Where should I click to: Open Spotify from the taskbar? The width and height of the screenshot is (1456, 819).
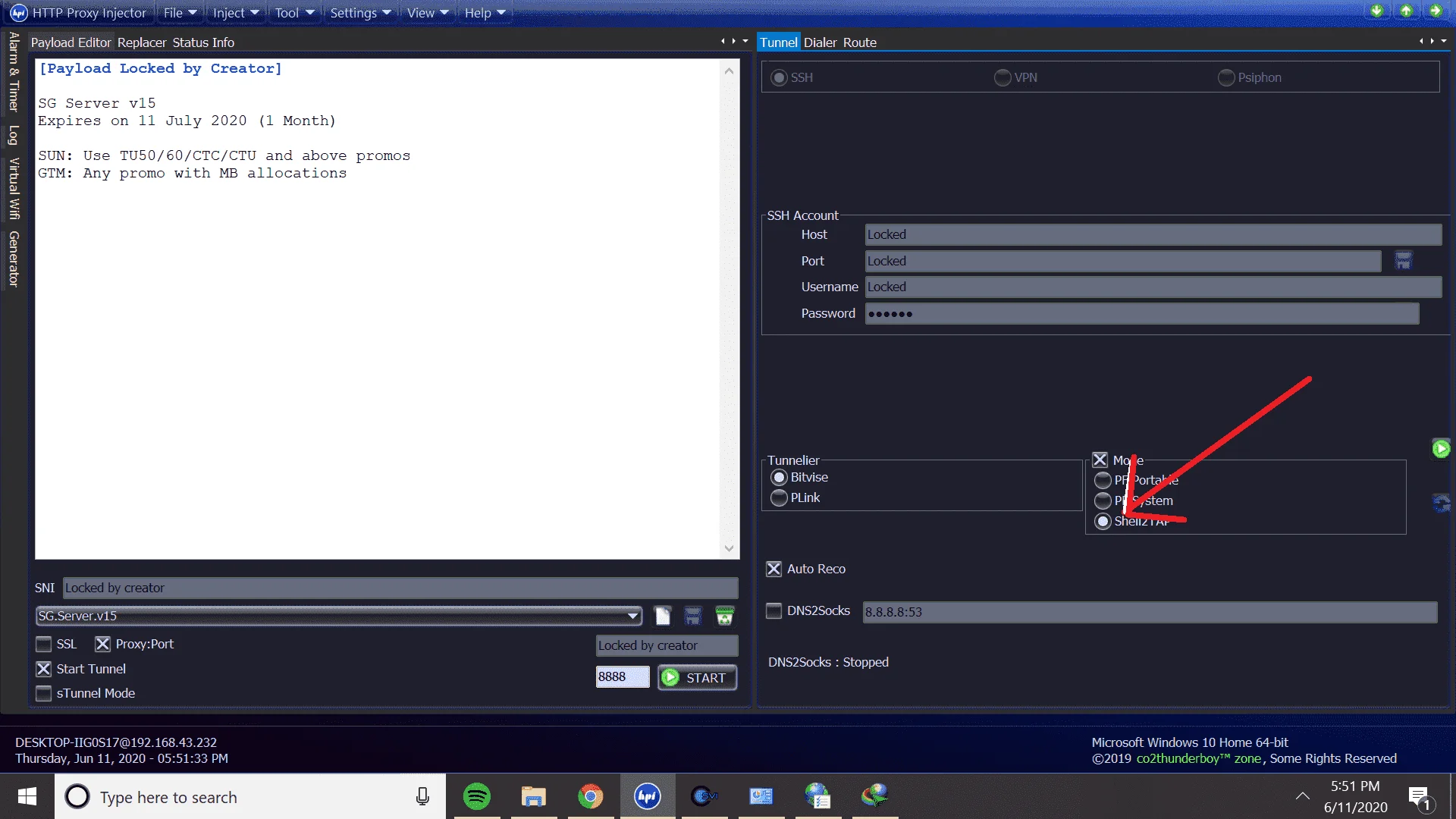(477, 796)
